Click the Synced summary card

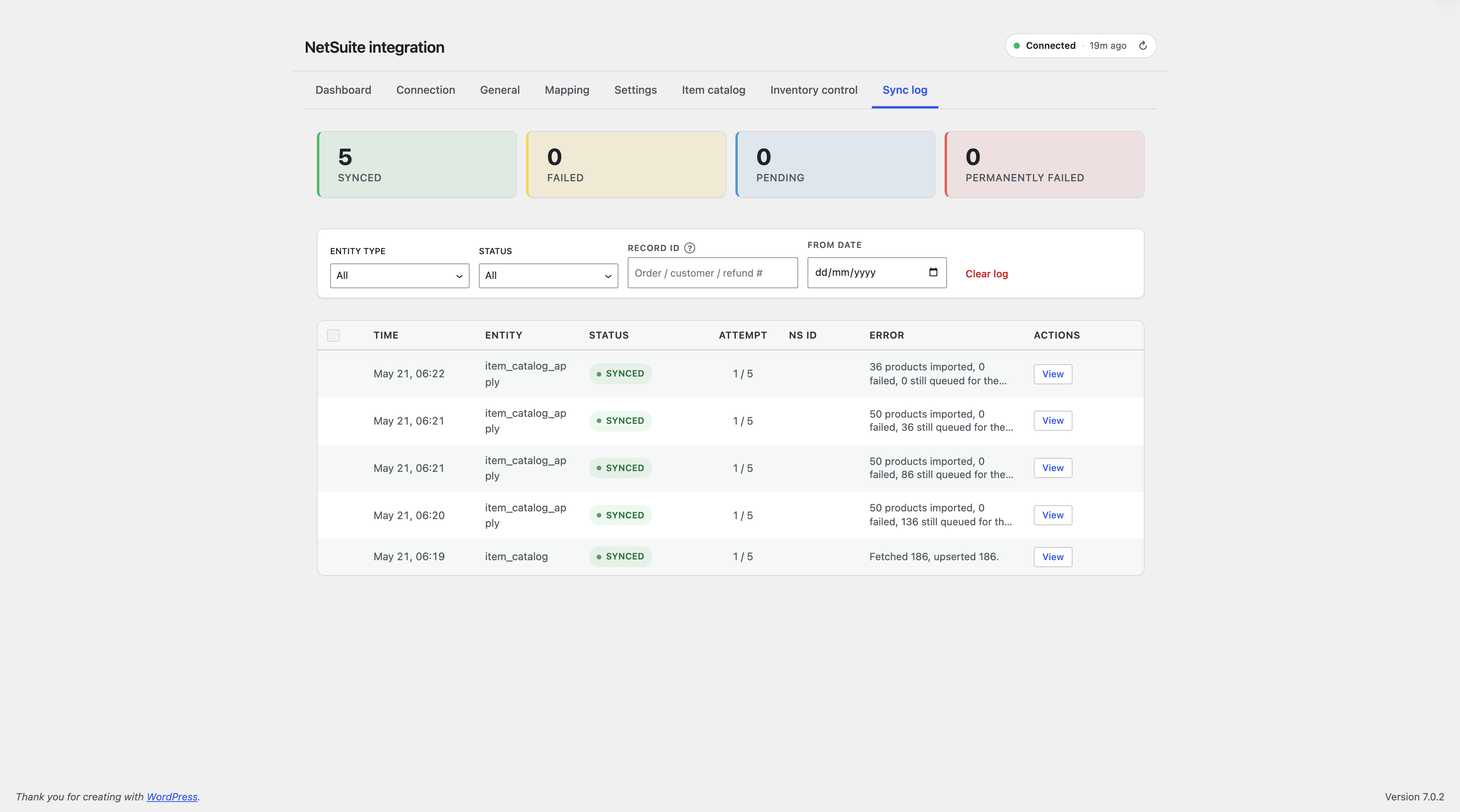click(x=417, y=164)
